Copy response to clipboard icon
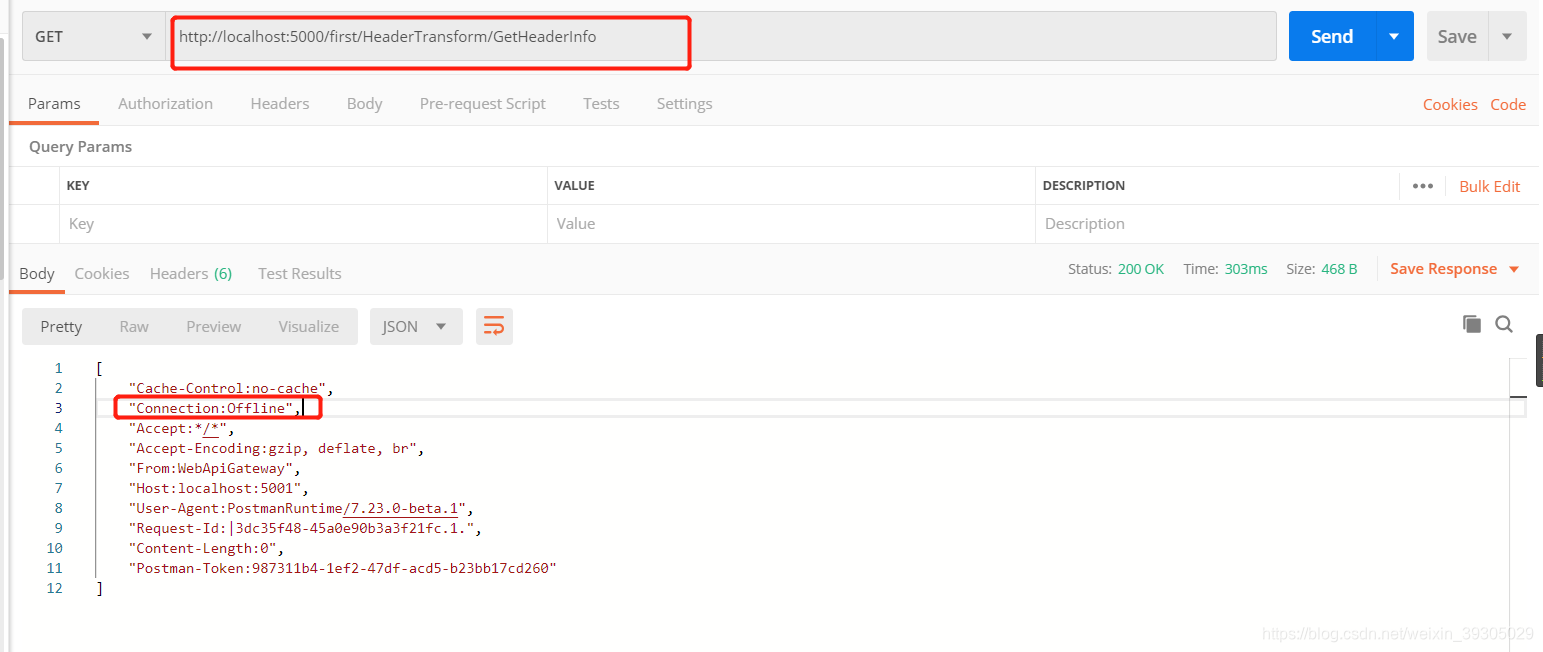The image size is (1543, 652). 1471,323
